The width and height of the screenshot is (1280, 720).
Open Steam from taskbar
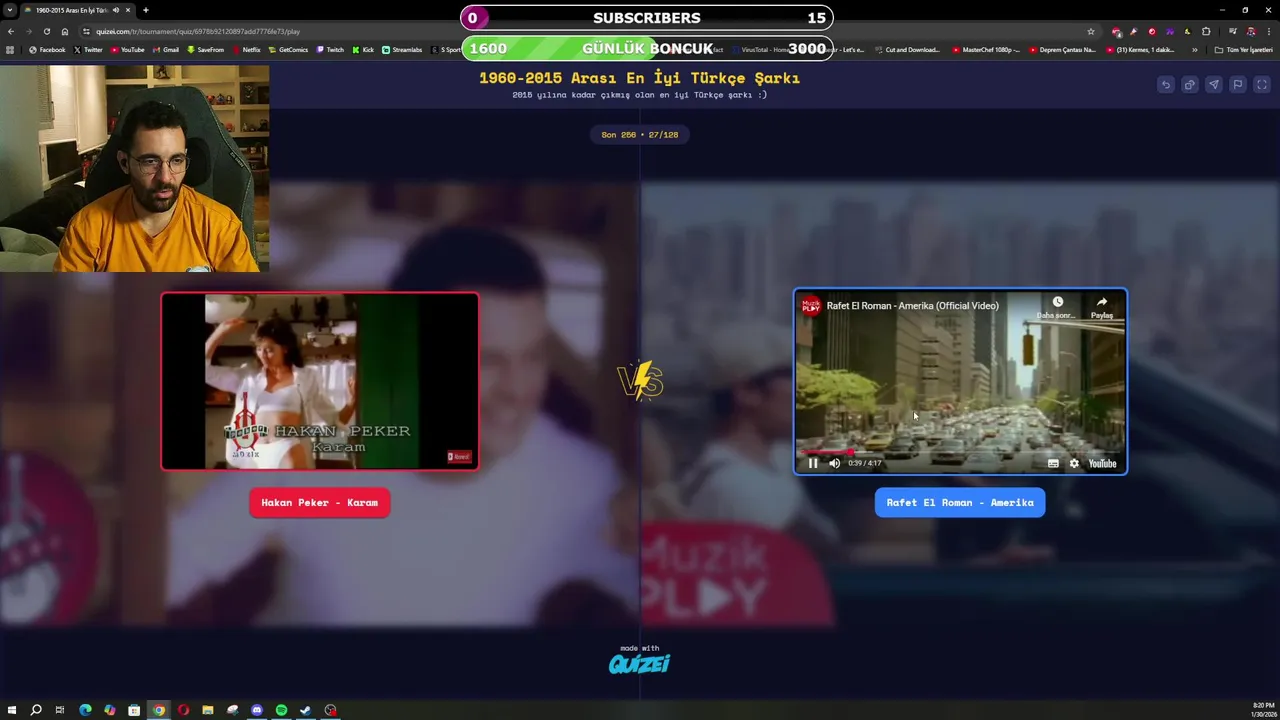[x=305, y=710]
